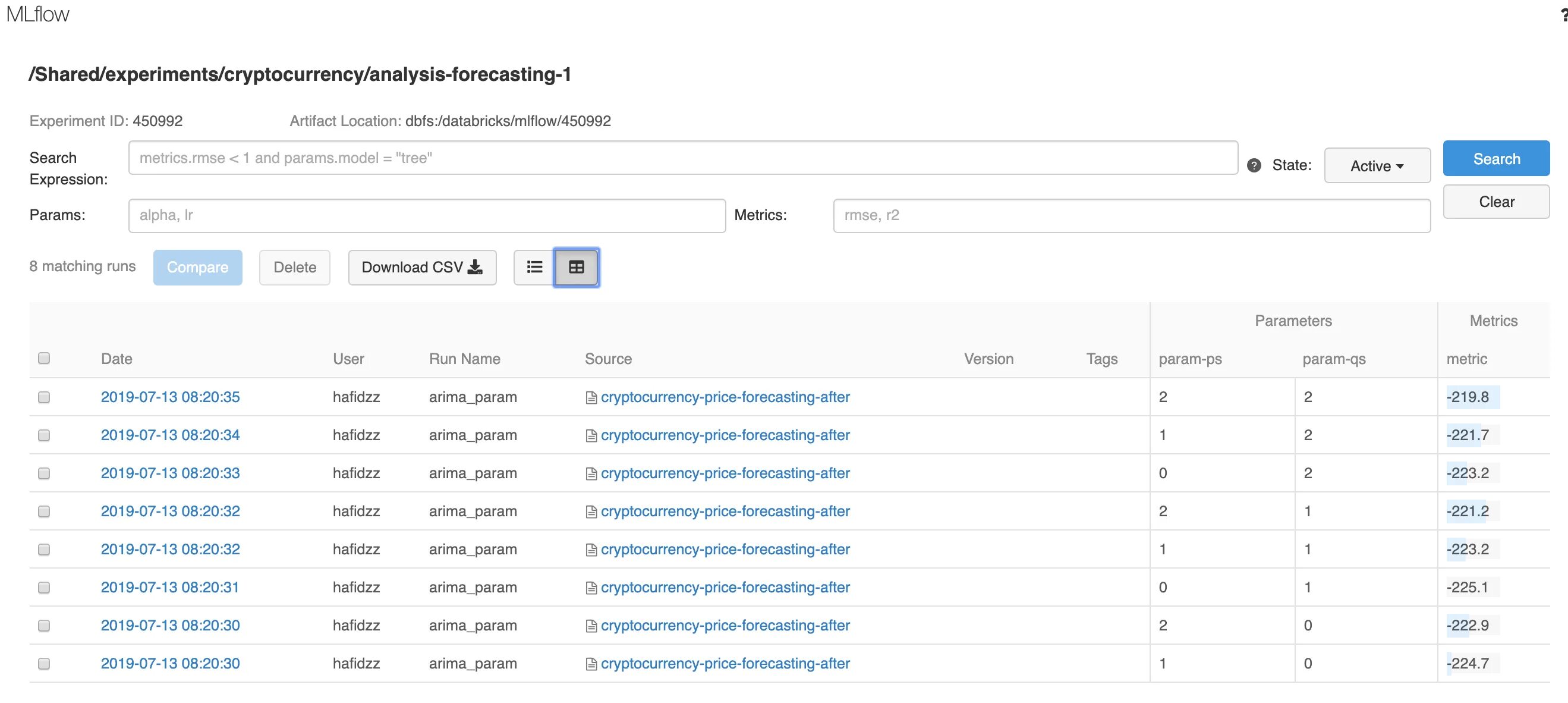Toggle select-all runs checkbox in header
This screenshot has width=1568, height=703.
pos(44,358)
